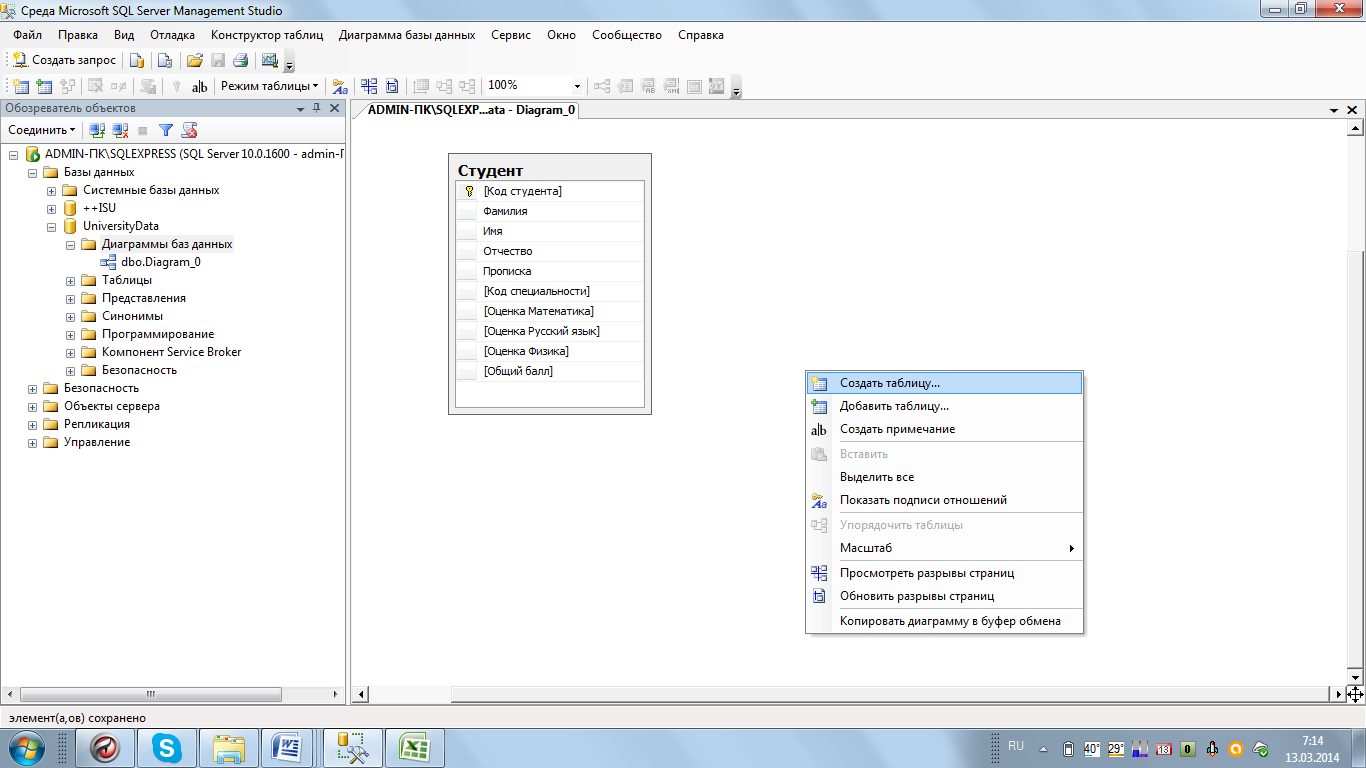Choose Просмотреть разрывы страниц in context menu
The image size is (1366, 768).
tap(944, 573)
